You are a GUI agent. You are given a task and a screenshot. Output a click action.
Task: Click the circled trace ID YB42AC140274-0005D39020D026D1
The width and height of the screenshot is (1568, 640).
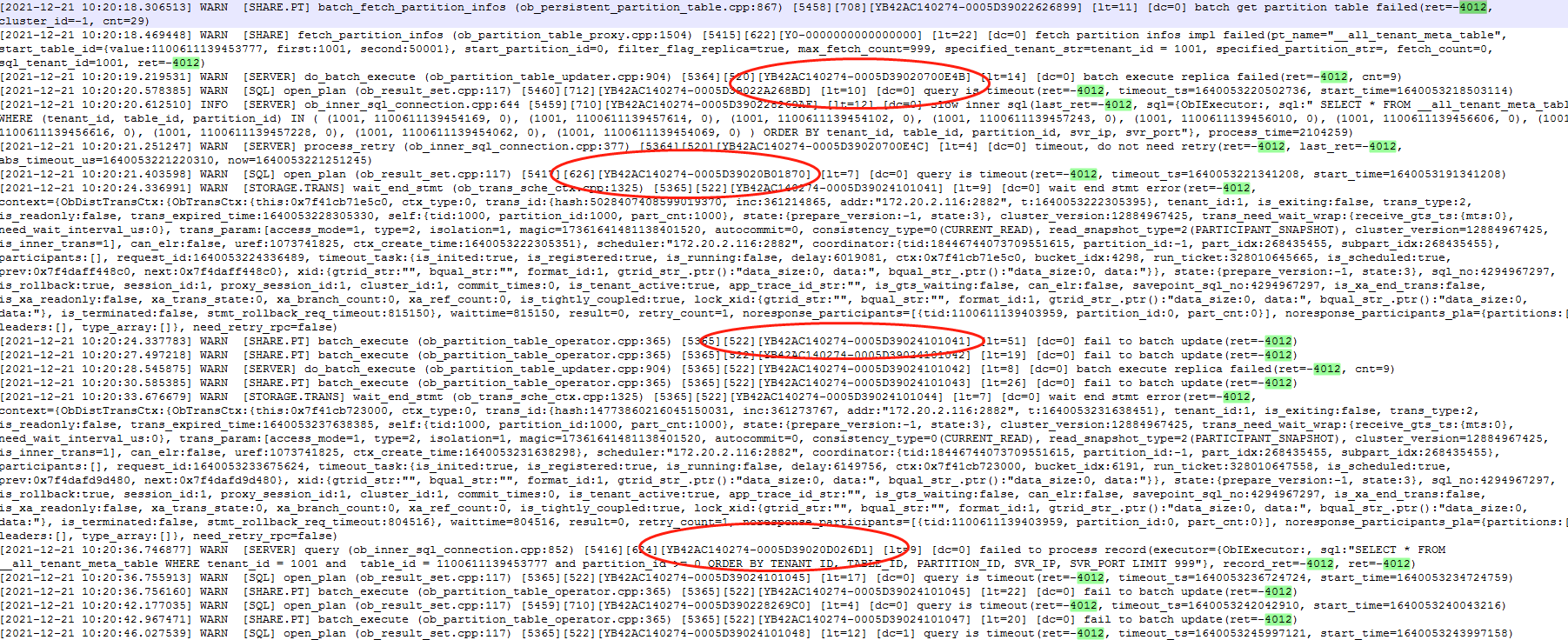[766, 550]
